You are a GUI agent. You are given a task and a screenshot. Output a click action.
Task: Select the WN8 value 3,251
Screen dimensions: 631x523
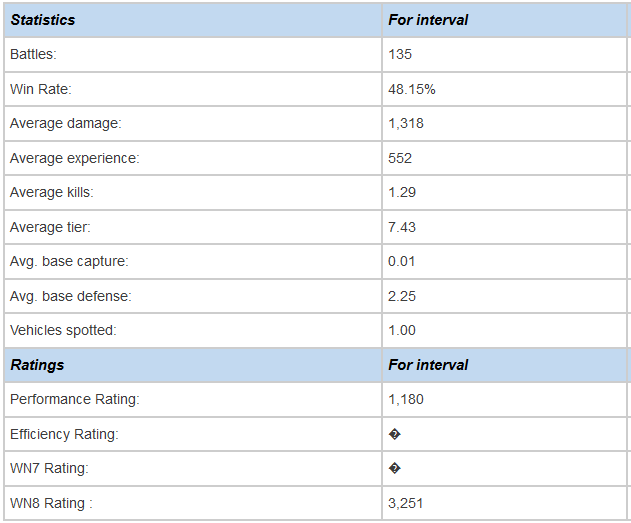coord(405,503)
